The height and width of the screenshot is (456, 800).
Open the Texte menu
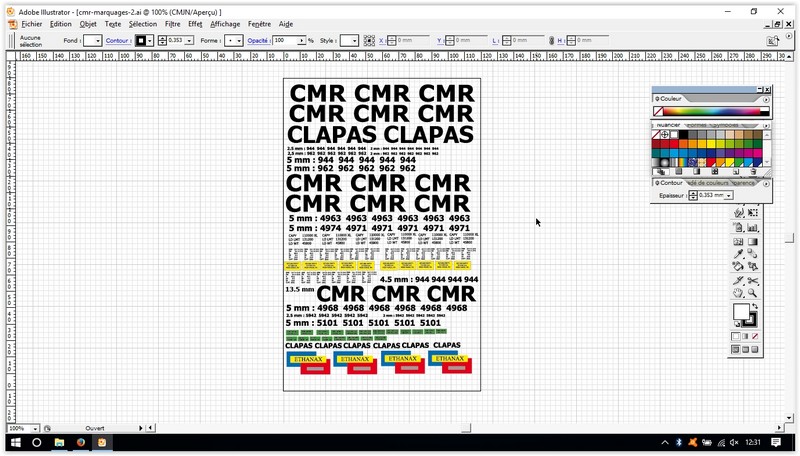[113, 24]
